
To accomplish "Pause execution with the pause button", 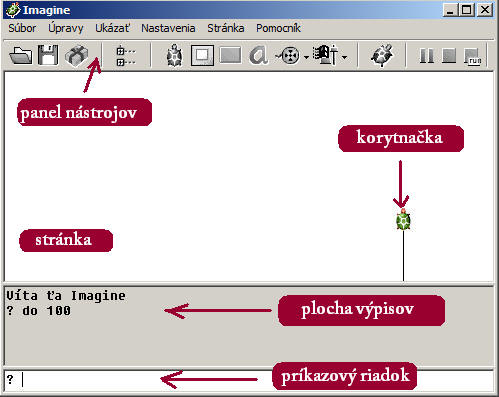I will point(427,55).
